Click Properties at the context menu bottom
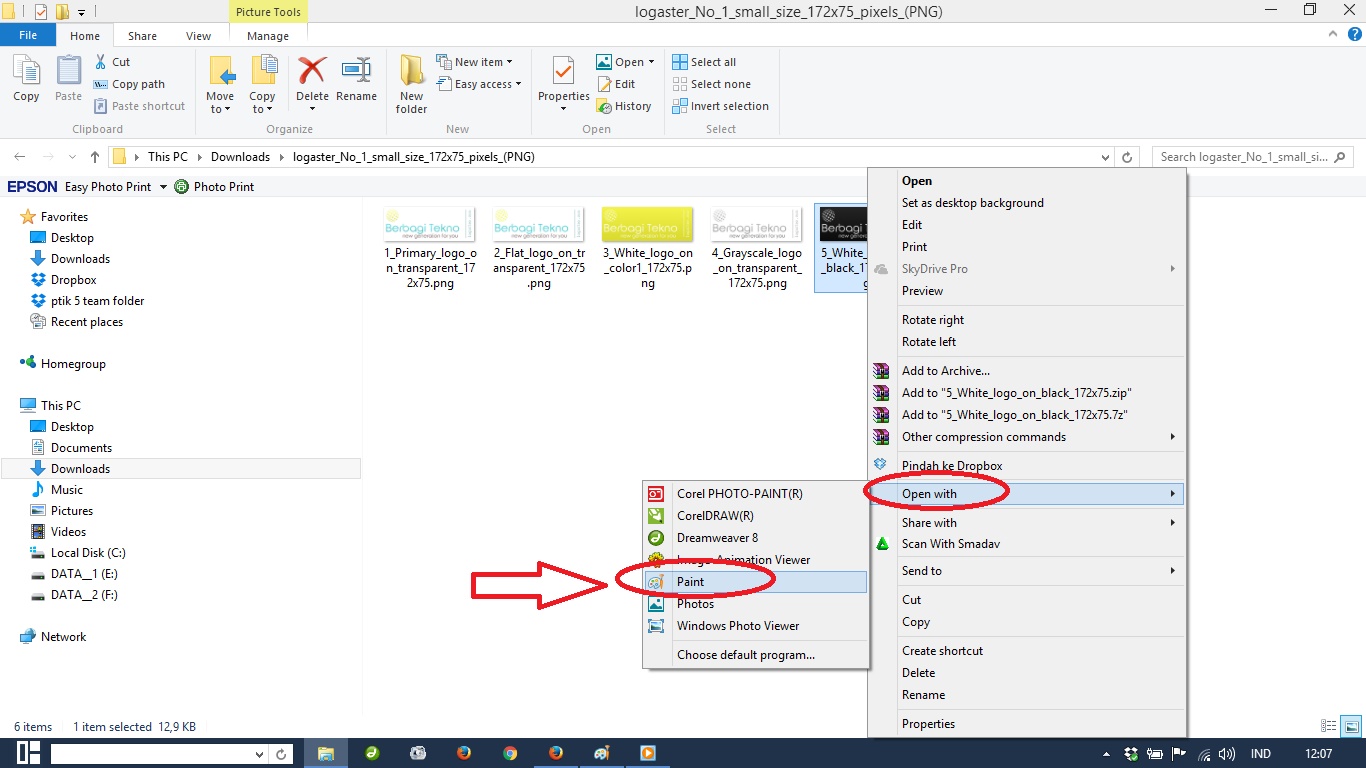1366x768 pixels. (x=1027, y=724)
